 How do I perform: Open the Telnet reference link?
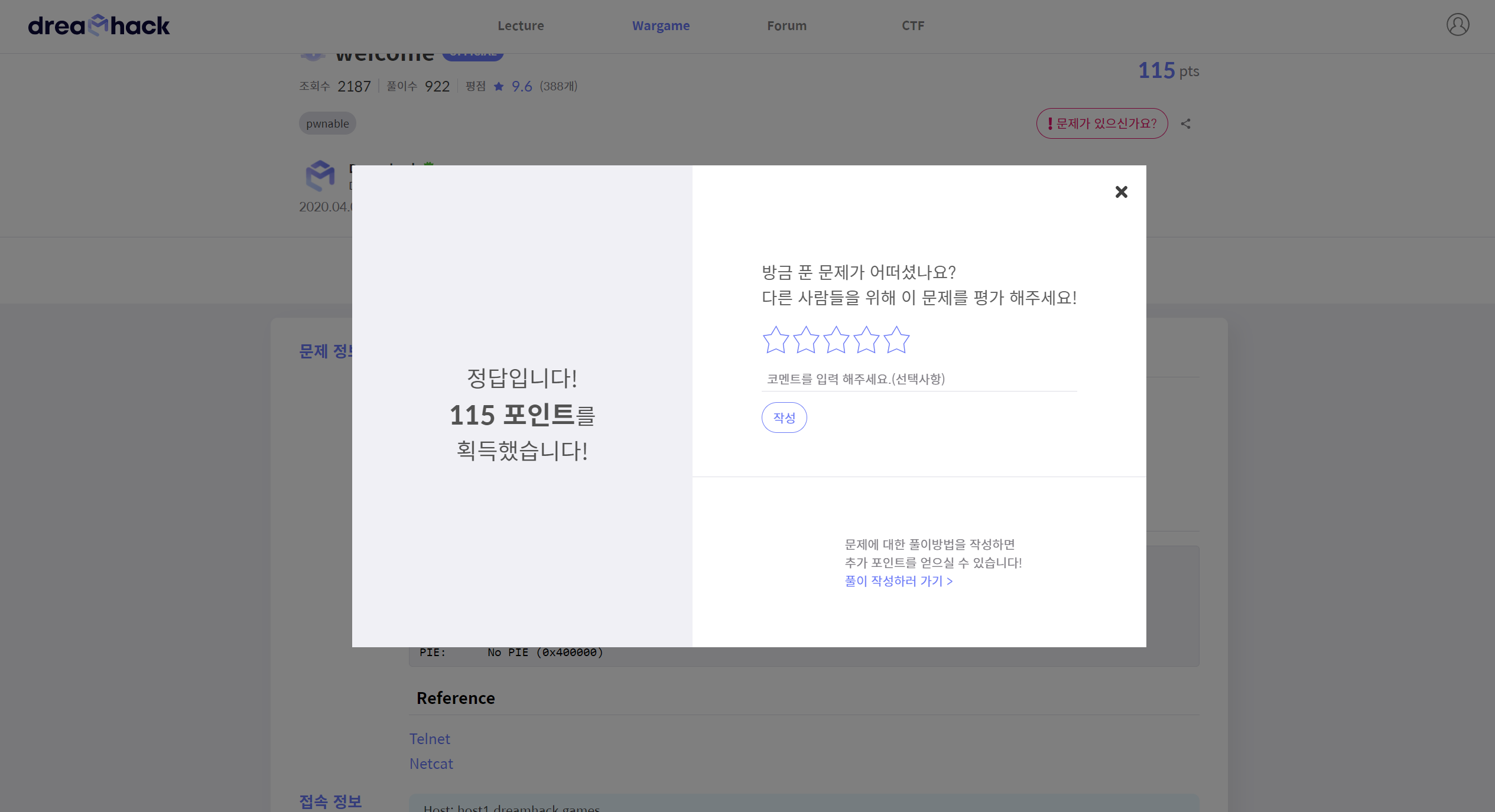(430, 739)
